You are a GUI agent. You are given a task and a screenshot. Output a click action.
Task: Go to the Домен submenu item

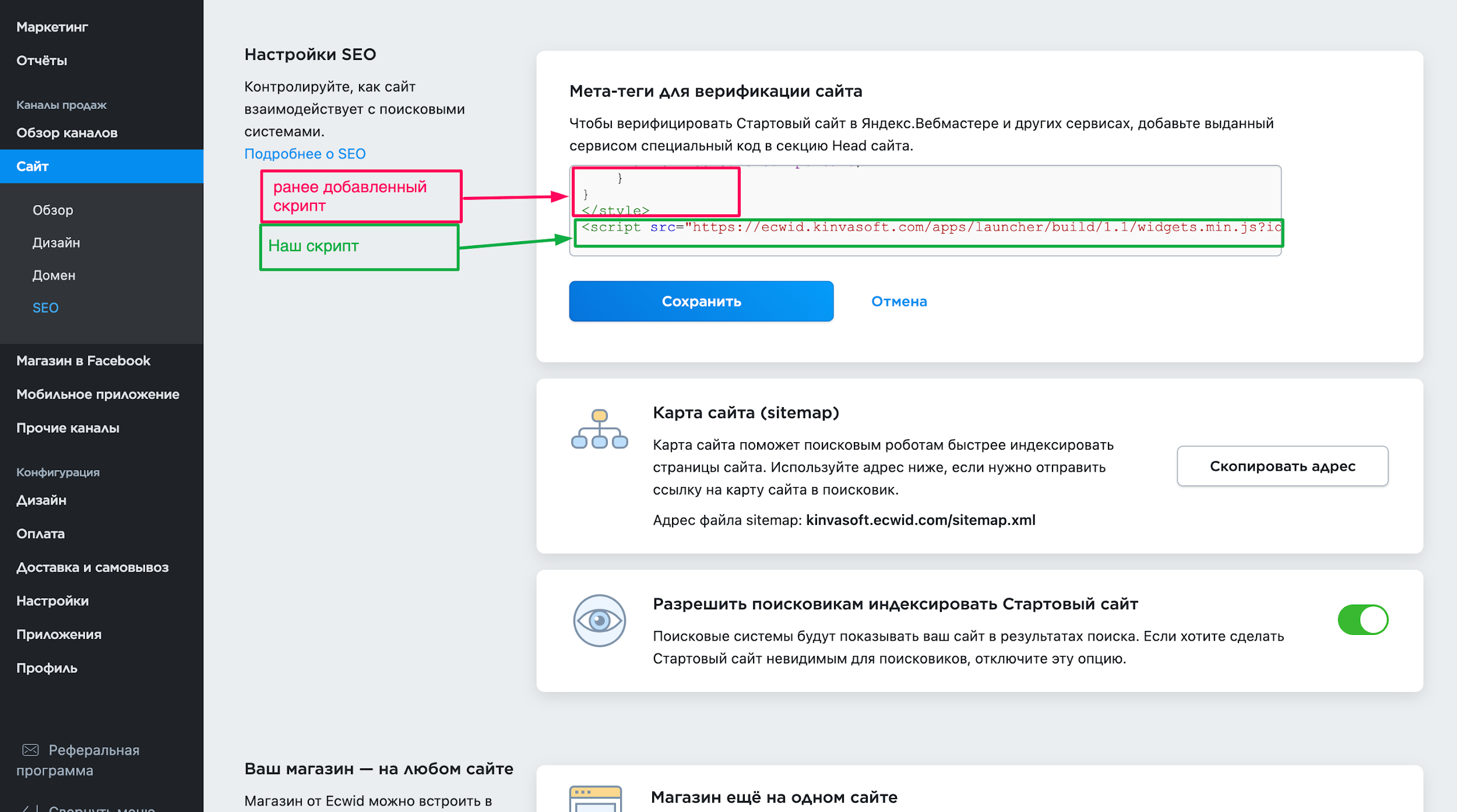point(54,276)
